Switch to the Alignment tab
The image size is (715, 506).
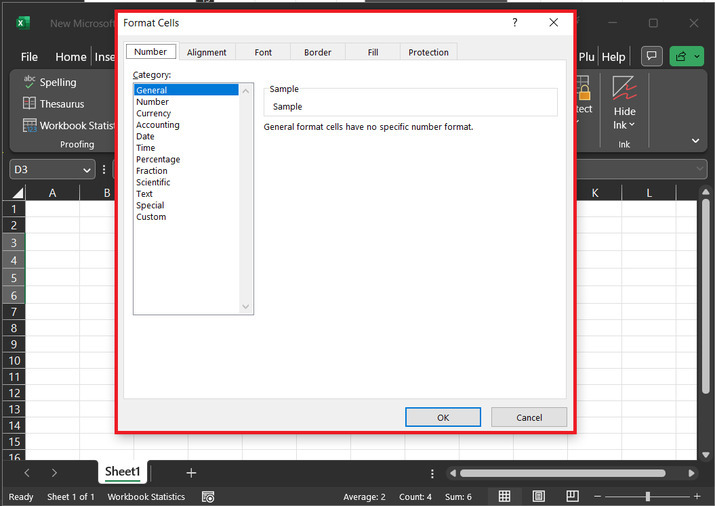(207, 52)
